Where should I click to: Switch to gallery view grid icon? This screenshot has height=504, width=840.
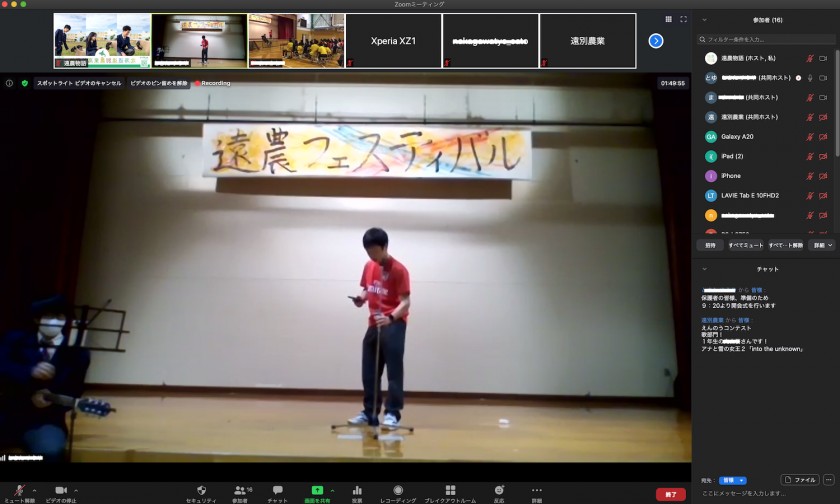[669, 19]
